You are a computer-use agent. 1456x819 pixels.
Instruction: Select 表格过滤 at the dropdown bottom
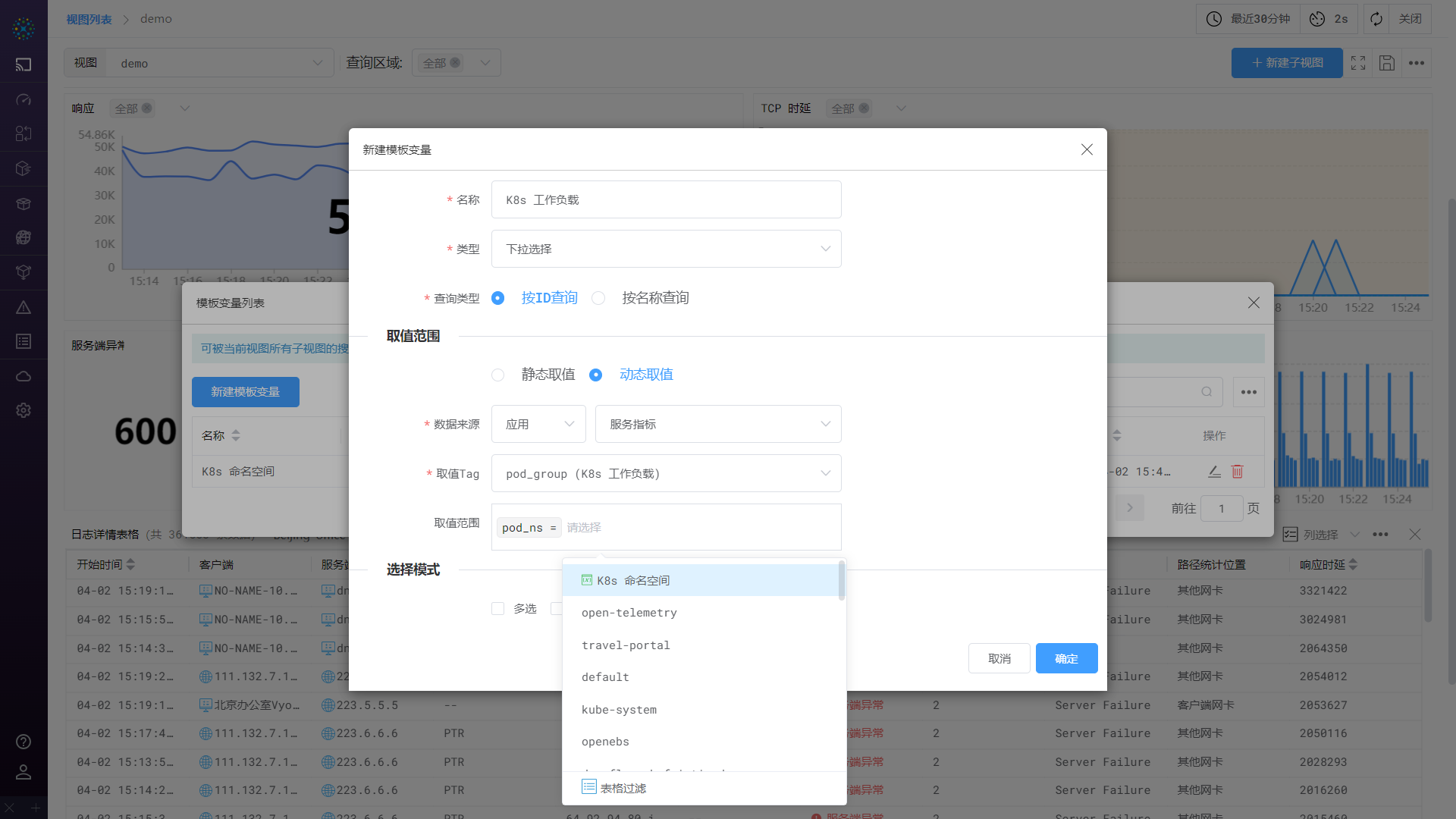pos(622,787)
